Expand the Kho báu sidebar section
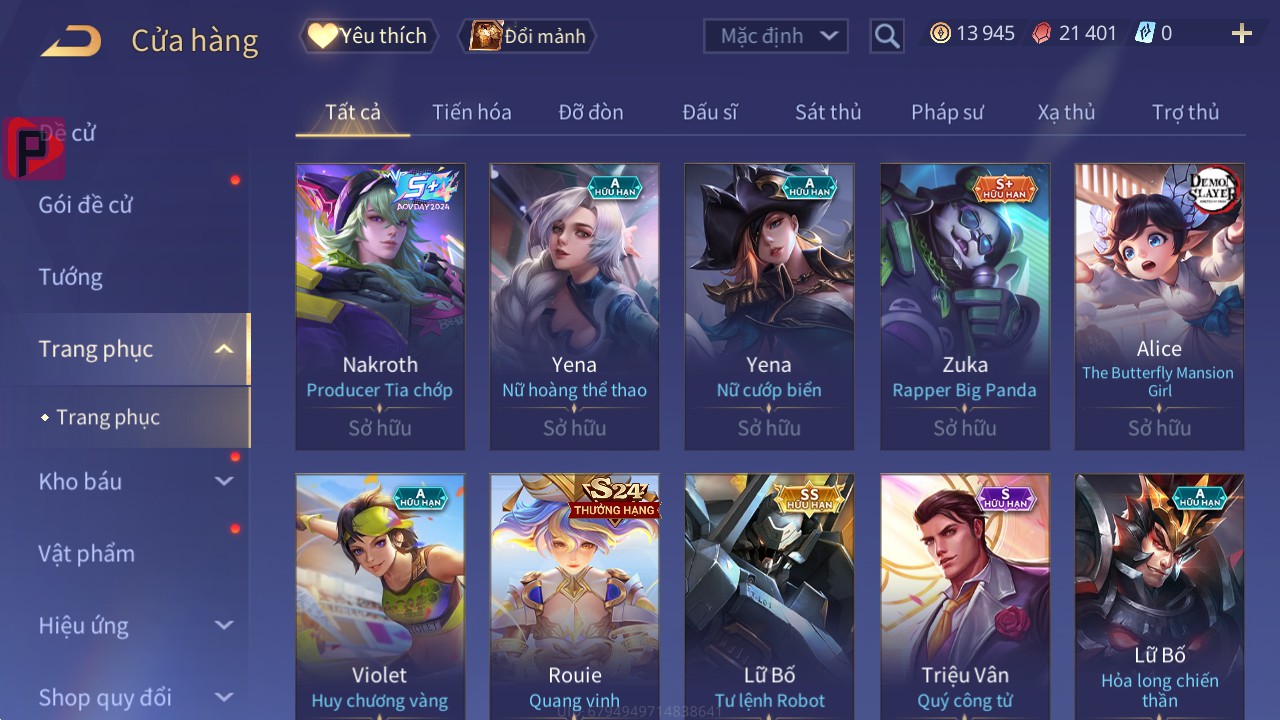Screen dimensions: 1280x720 coord(224,481)
